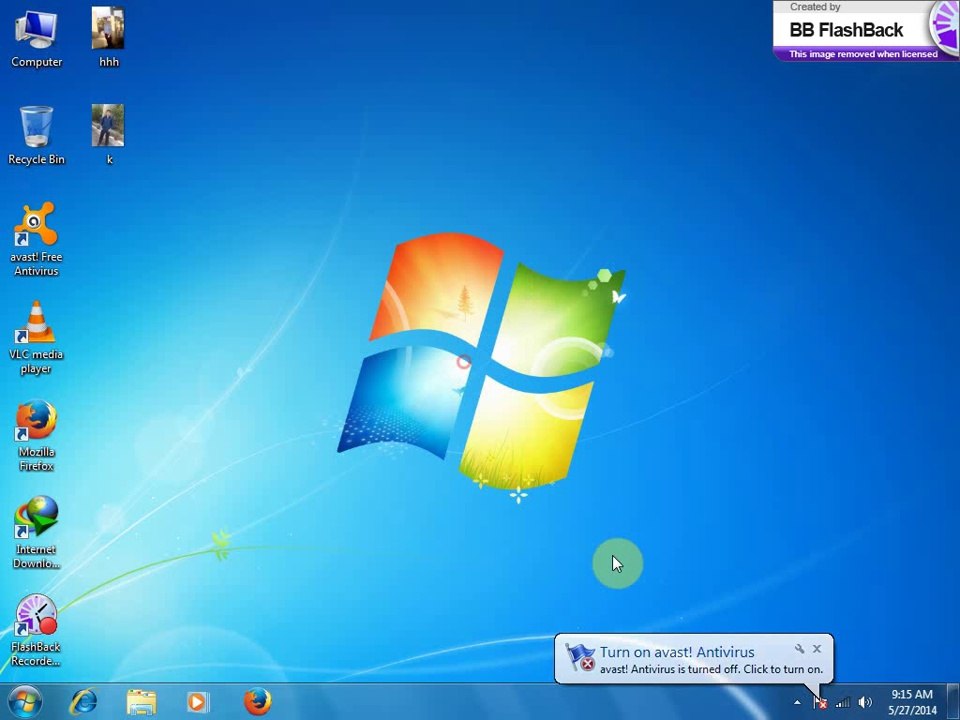Image resolution: width=960 pixels, height=720 pixels.
Task: Open the Windows Start menu
Action: tap(24, 702)
